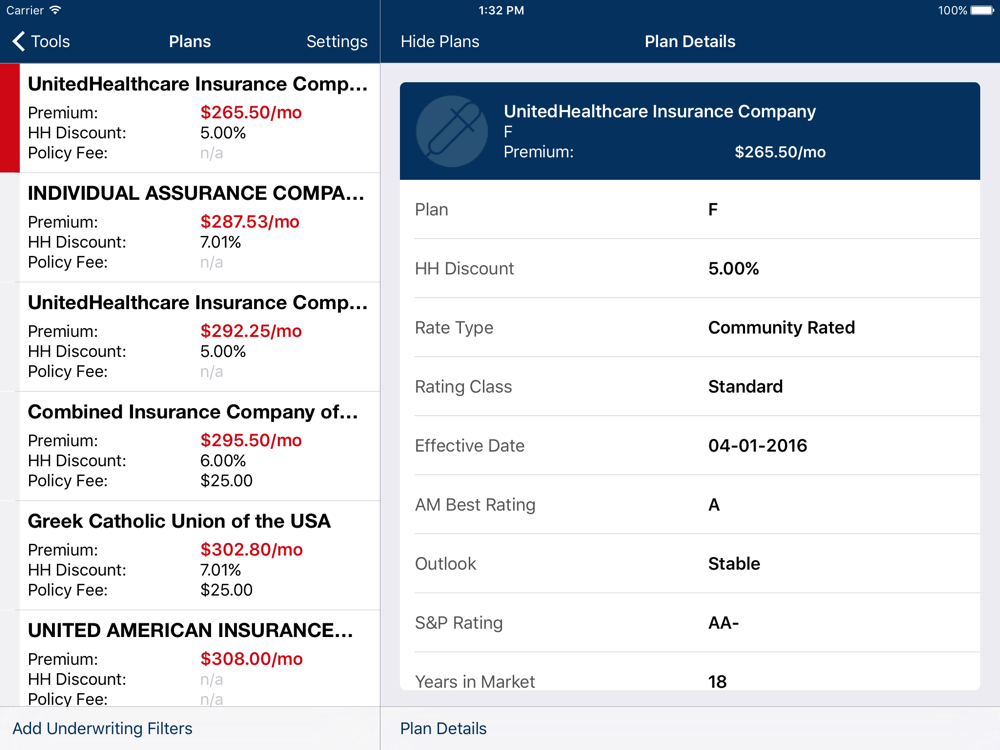Tap Effective Date value 04-01-2016
Viewport: 1000px width, 750px height.
[x=758, y=446]
